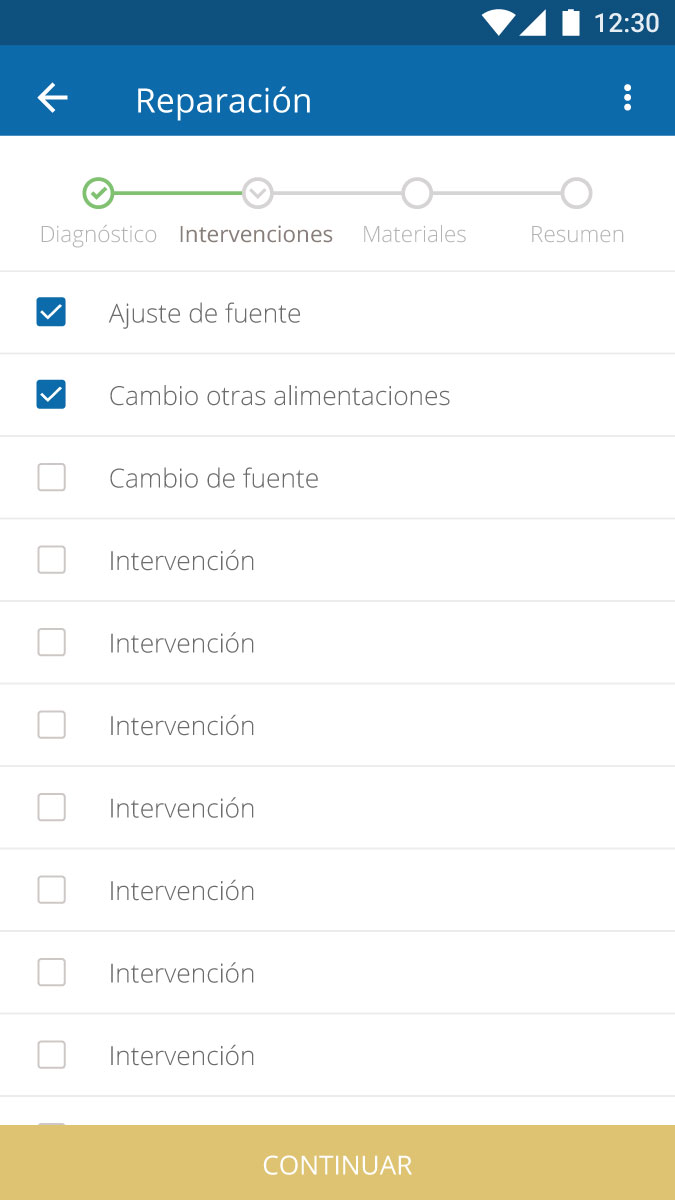675x1200 pixels.
Task: Tap the battery status icon
Action: coord(571,22)
